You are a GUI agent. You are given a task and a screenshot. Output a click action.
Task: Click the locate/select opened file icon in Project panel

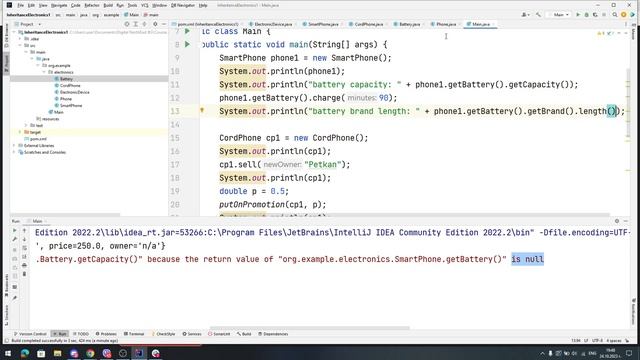coord(127,24)
